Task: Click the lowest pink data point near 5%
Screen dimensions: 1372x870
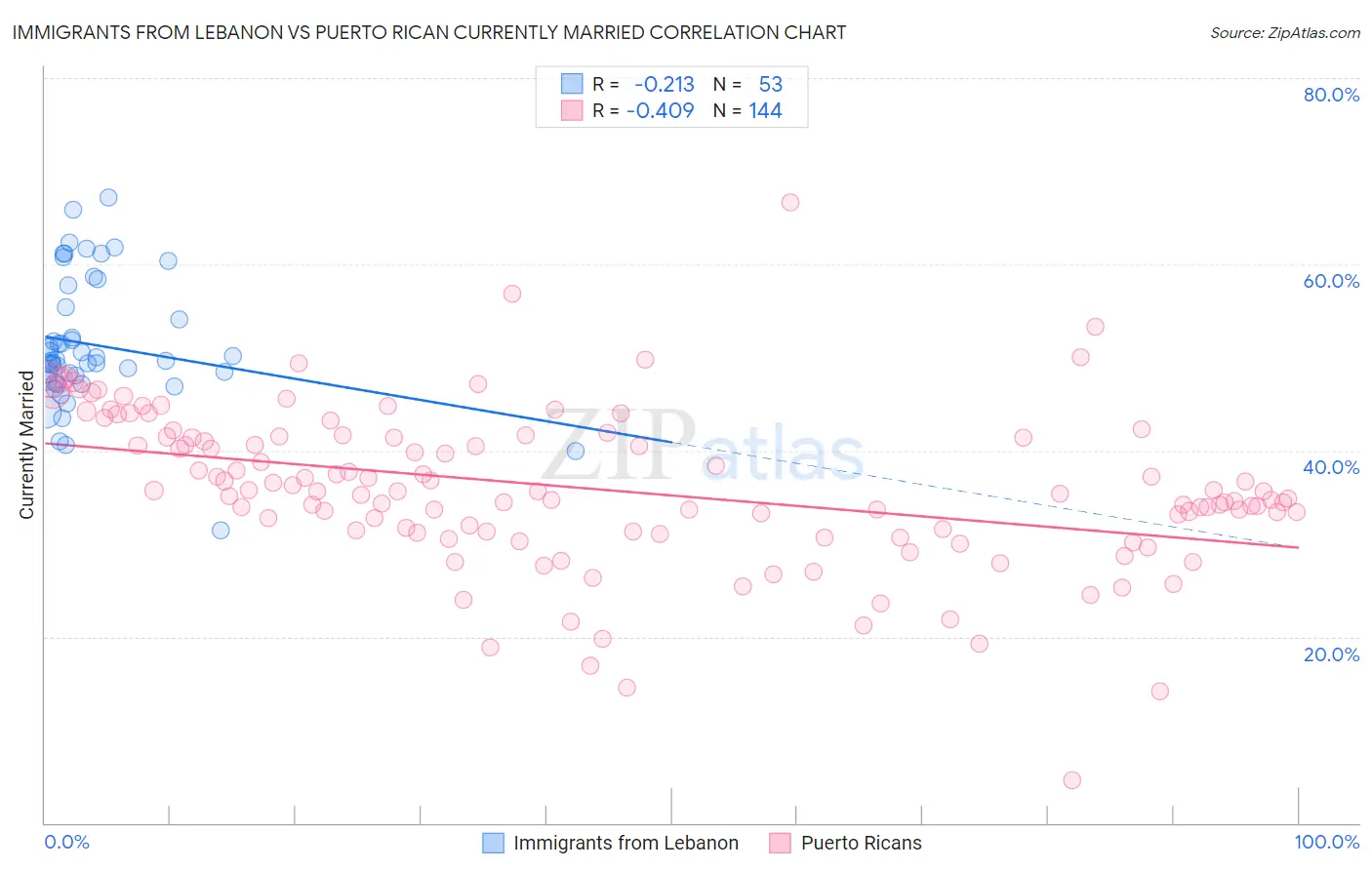Action: 1071,780
